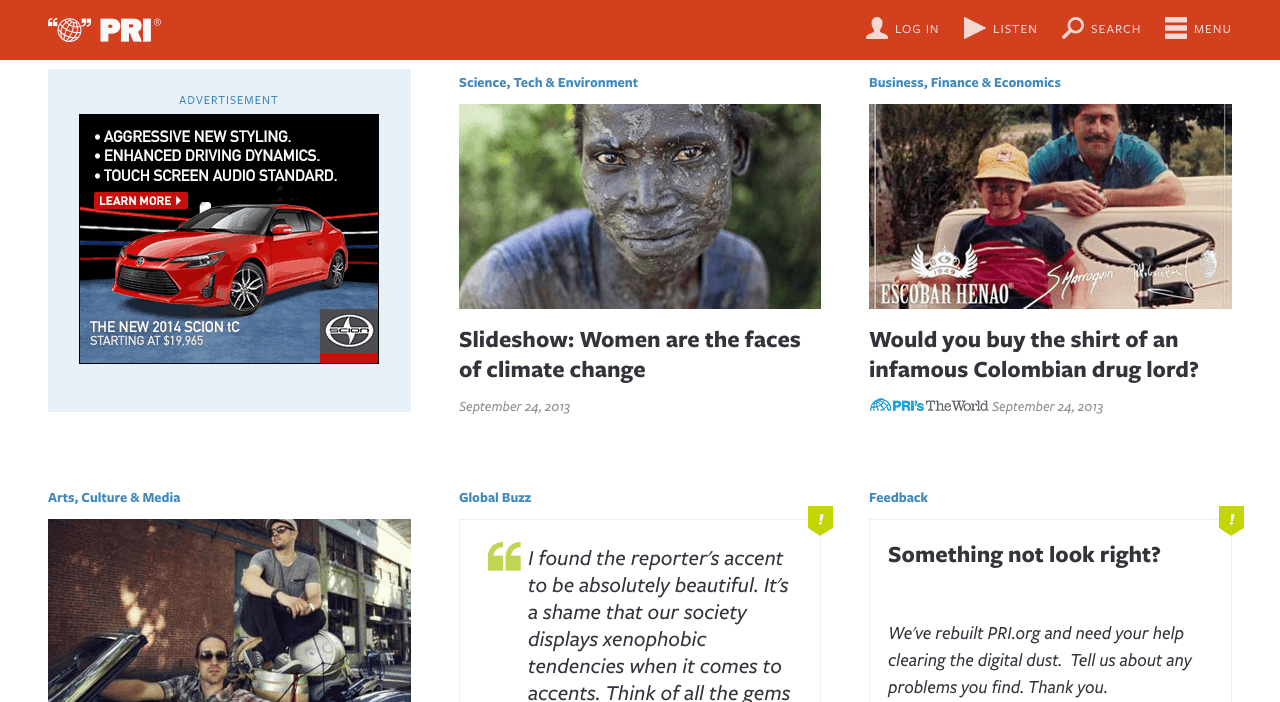Open Colombian drug lord shirt headline

tap(1033, 354)
